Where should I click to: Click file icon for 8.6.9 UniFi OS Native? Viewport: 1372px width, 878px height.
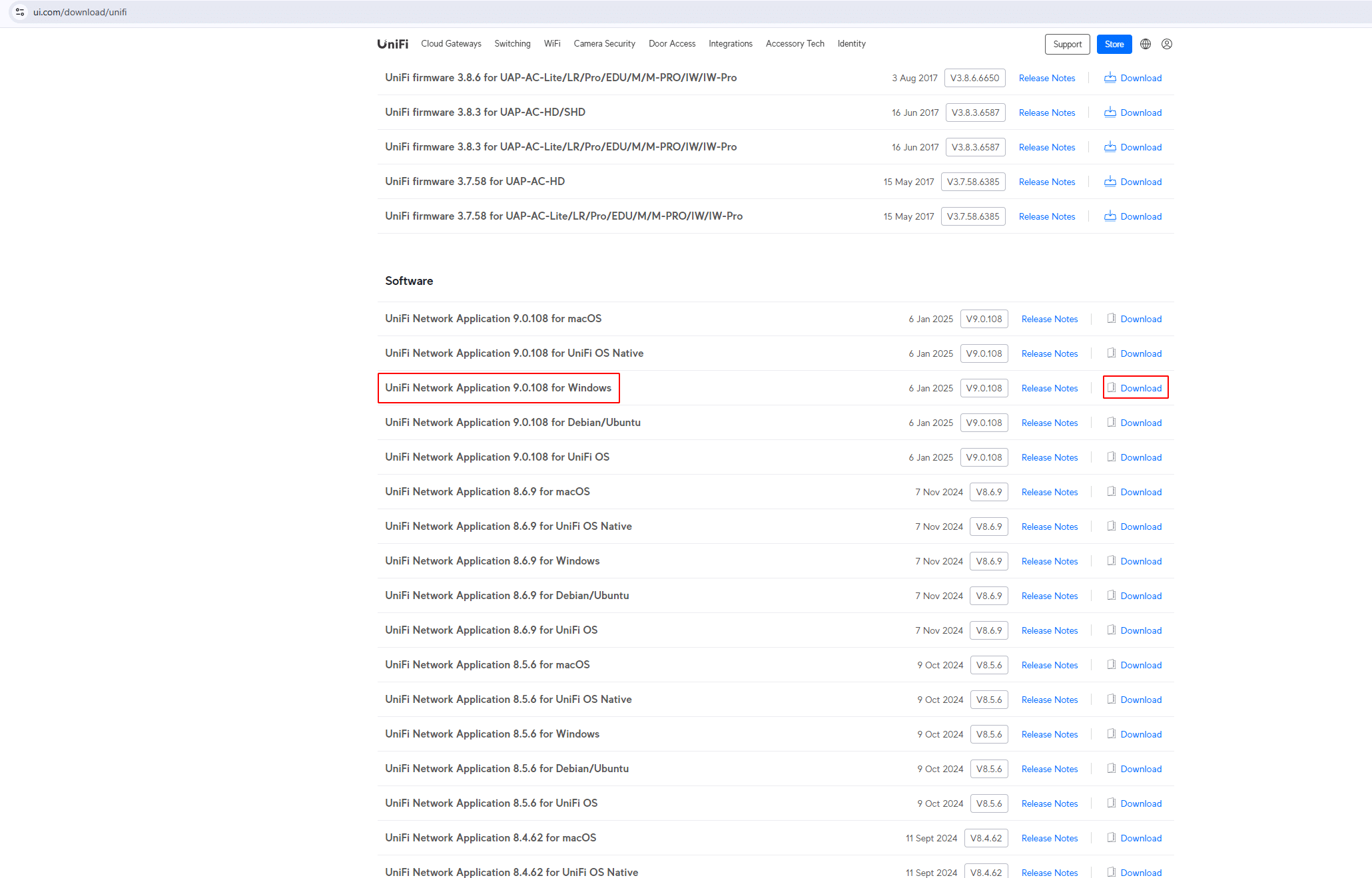(1112, 527)
